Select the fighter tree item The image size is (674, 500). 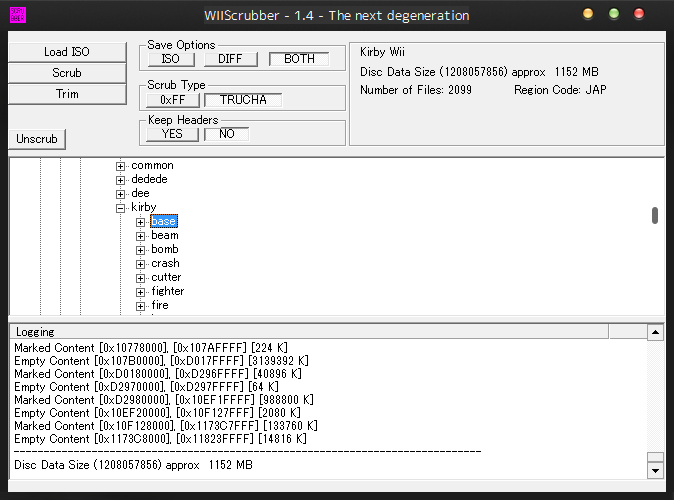pyautogui.click(x=168, y=291)
